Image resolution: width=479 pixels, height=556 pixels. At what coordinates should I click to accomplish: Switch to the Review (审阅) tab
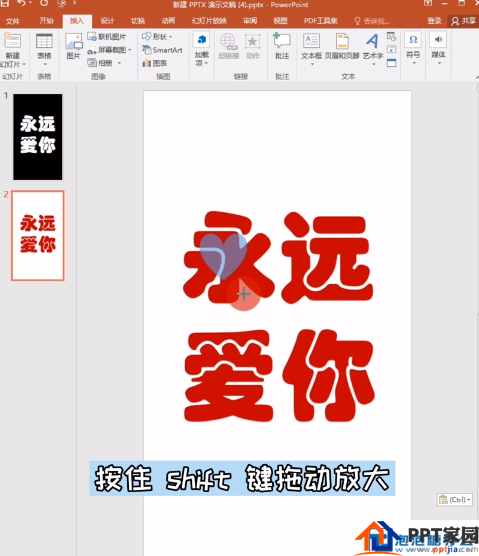click(x=250, y=21)
